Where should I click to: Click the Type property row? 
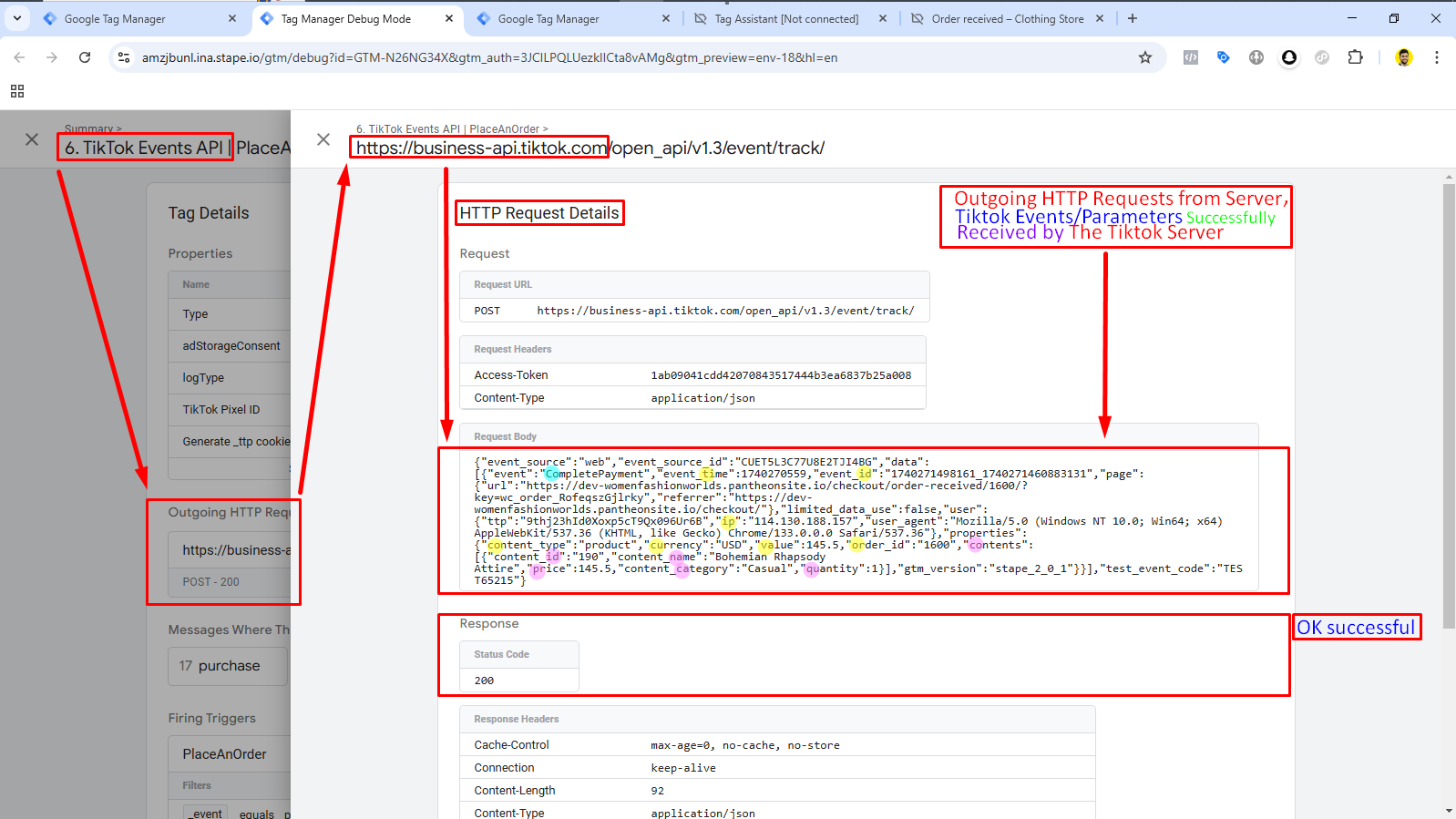230,314
